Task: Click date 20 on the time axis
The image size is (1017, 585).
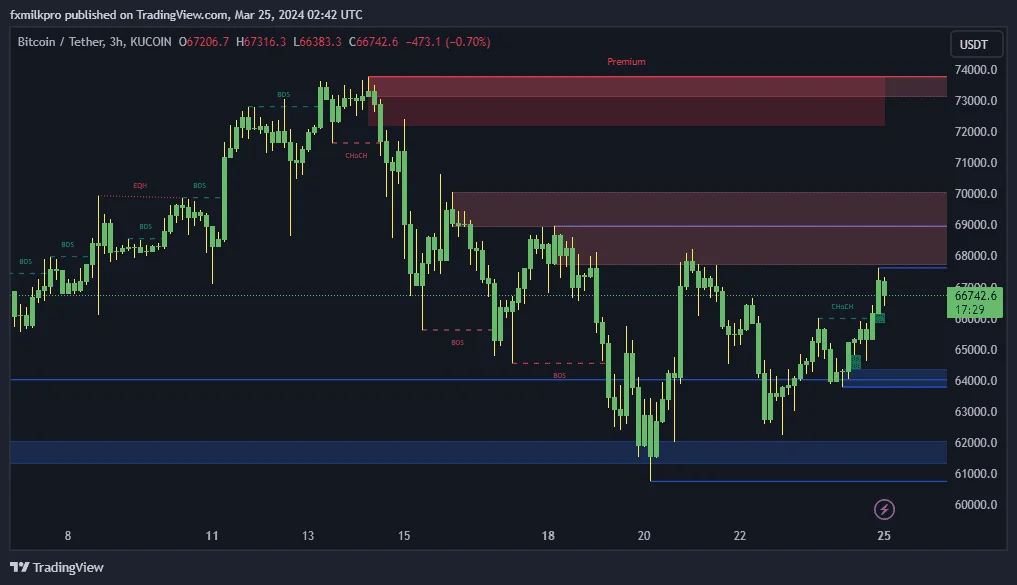Action: tap(644, 536)
